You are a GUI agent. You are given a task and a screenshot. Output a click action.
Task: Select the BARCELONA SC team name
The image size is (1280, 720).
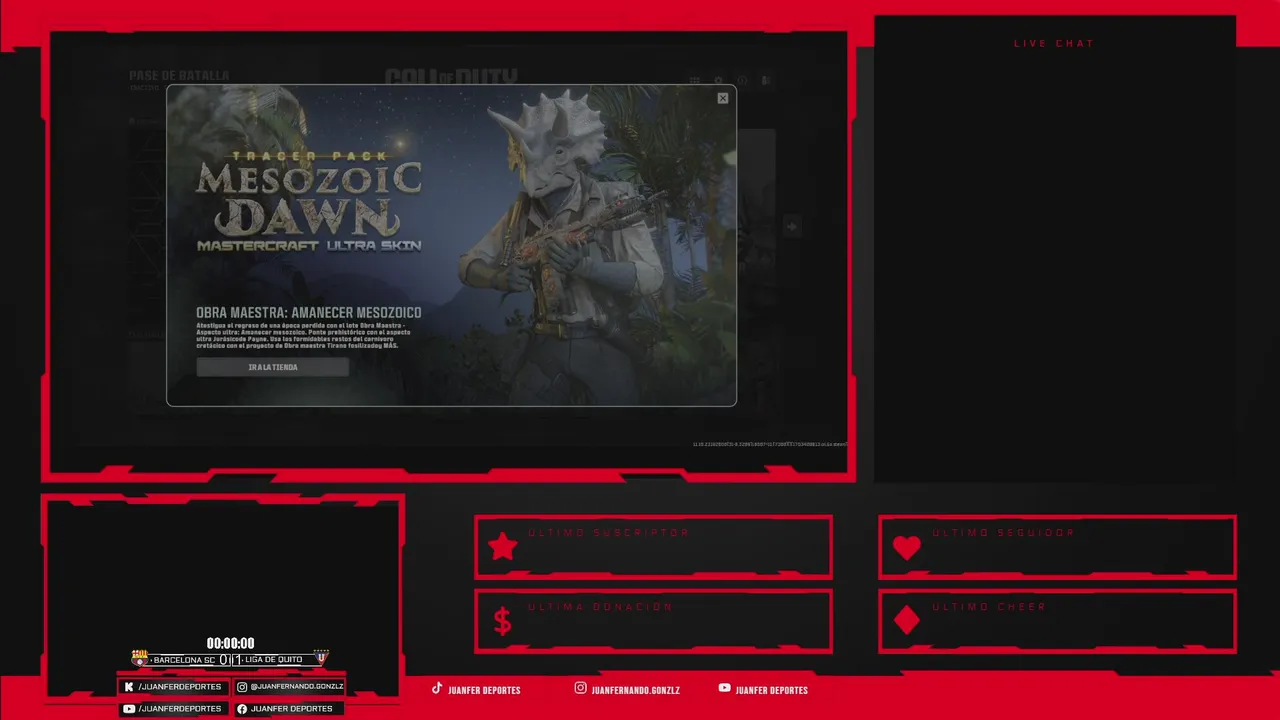[184, 660]
